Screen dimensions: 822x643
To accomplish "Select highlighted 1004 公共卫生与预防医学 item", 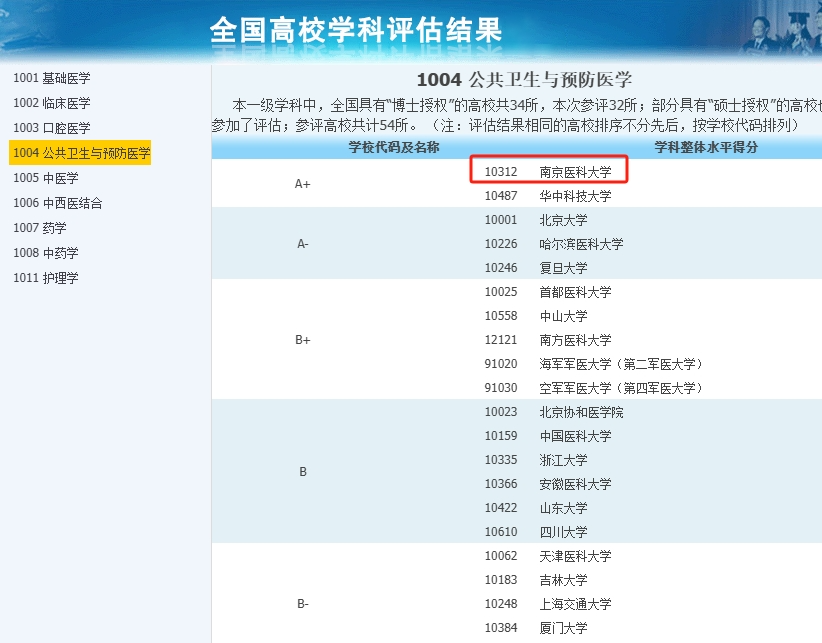I will [x=80, y=152].
